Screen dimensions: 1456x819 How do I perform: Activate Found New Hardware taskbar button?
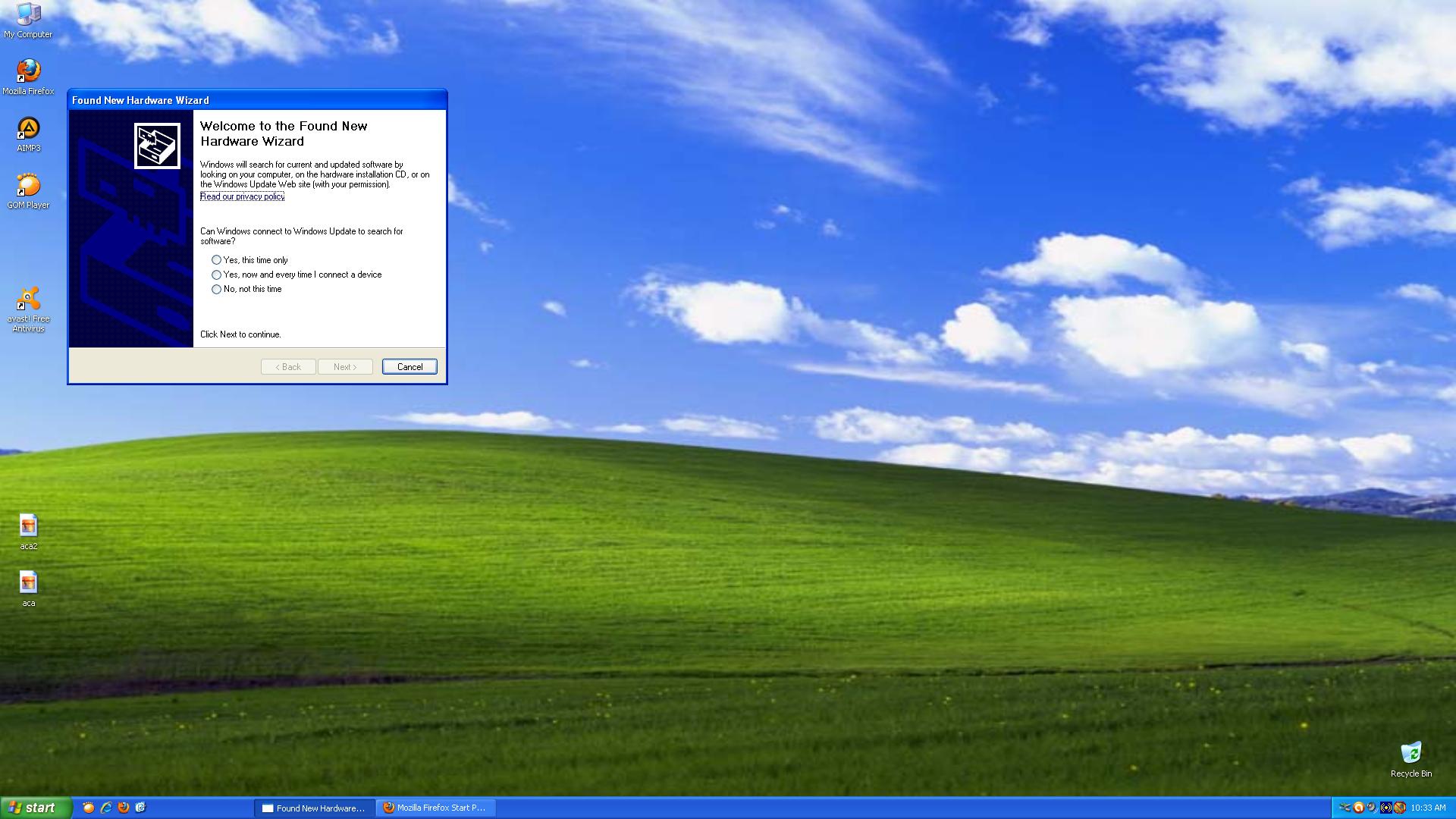[314, 808]
